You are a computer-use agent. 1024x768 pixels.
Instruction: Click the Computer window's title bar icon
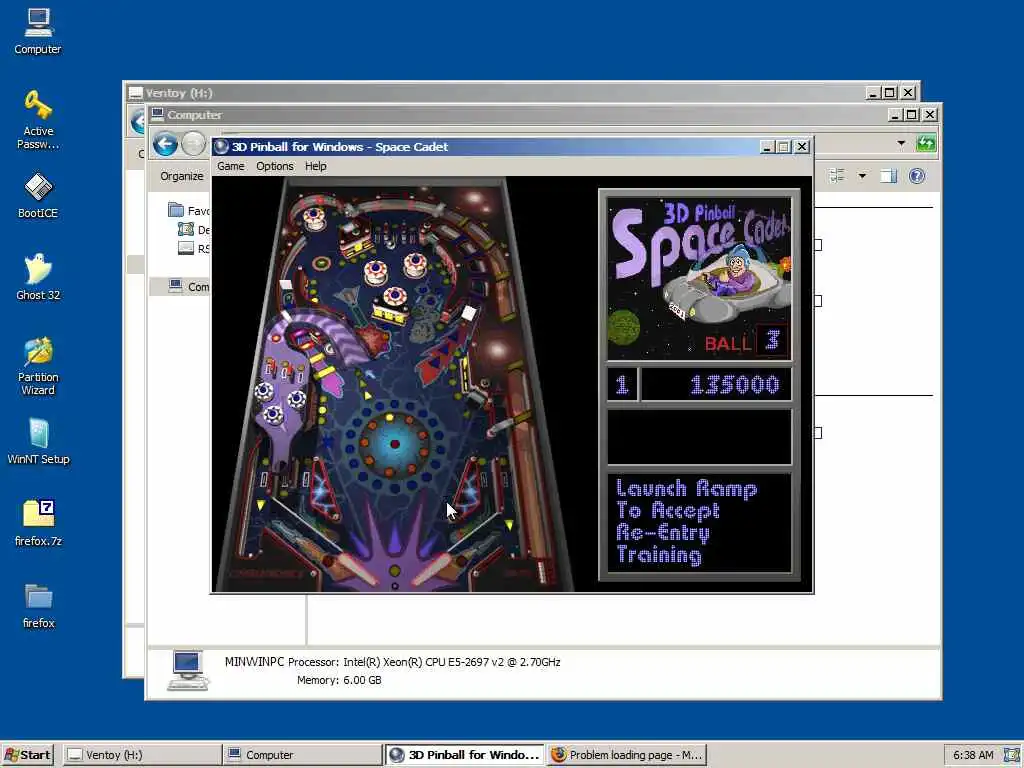pyautogui.click(x=157, y=114)
